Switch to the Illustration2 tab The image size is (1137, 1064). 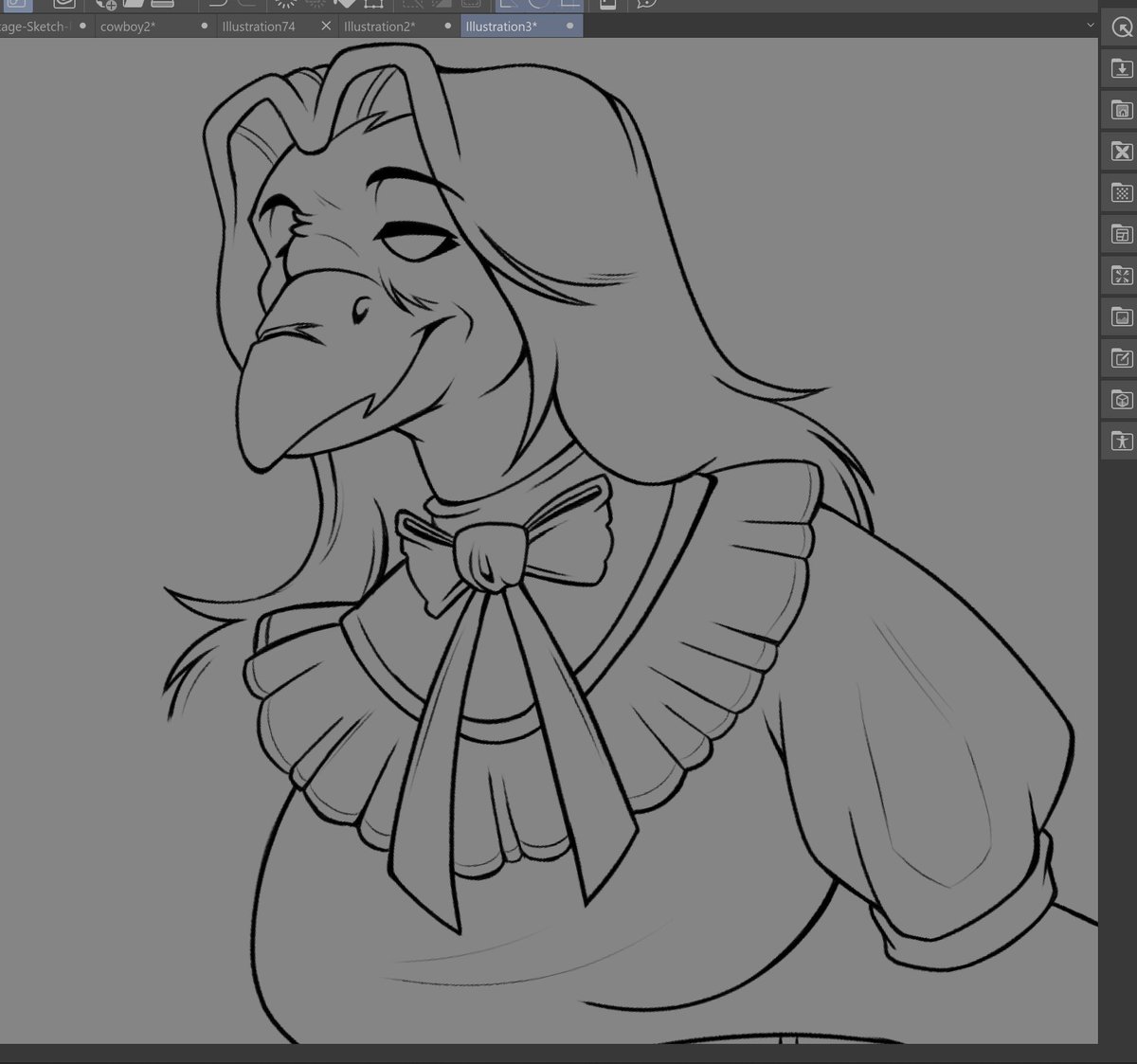pos(381,26)
